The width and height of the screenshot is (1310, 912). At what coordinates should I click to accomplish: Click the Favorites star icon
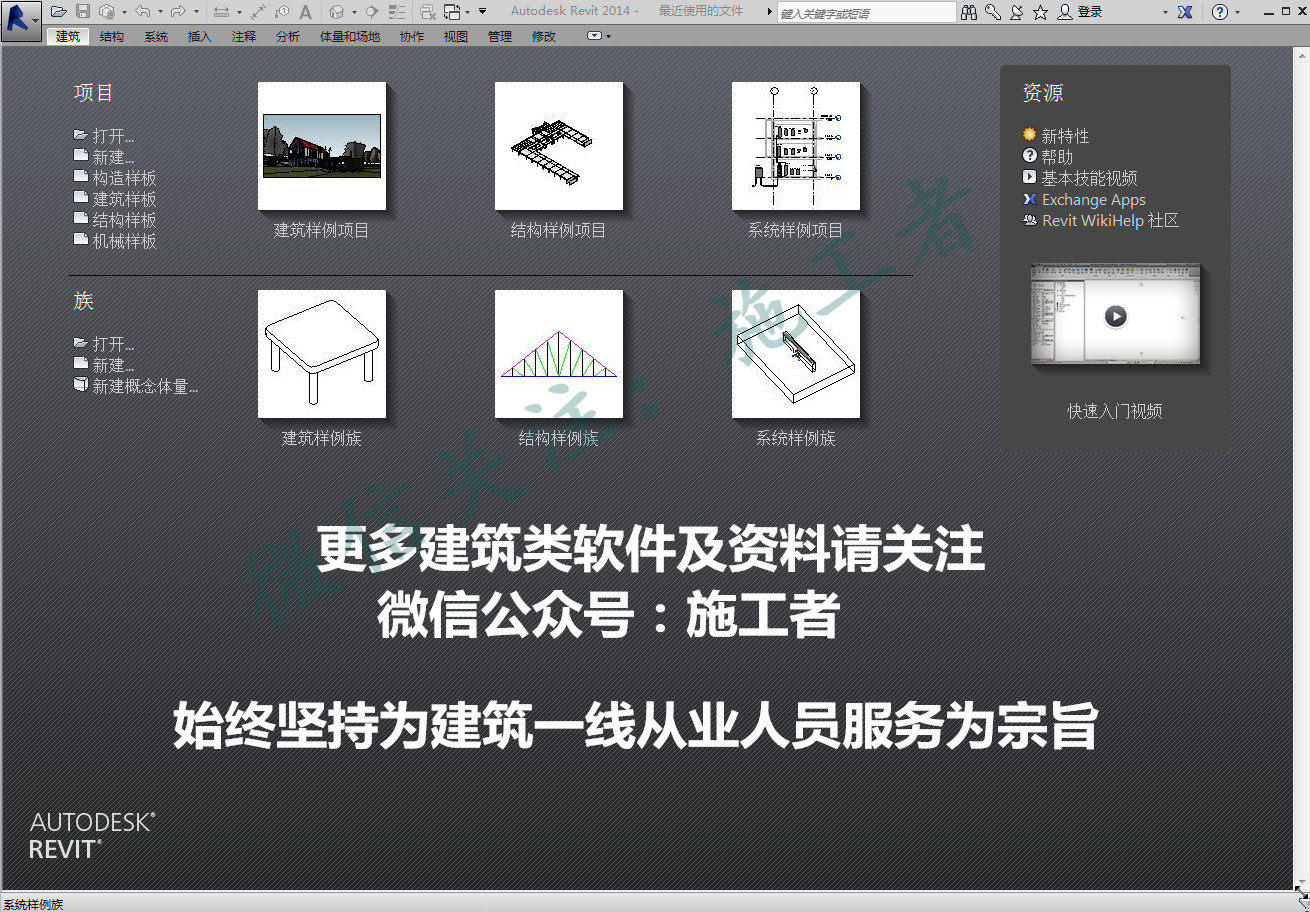pyautogui.click(x=1040, y=12)
